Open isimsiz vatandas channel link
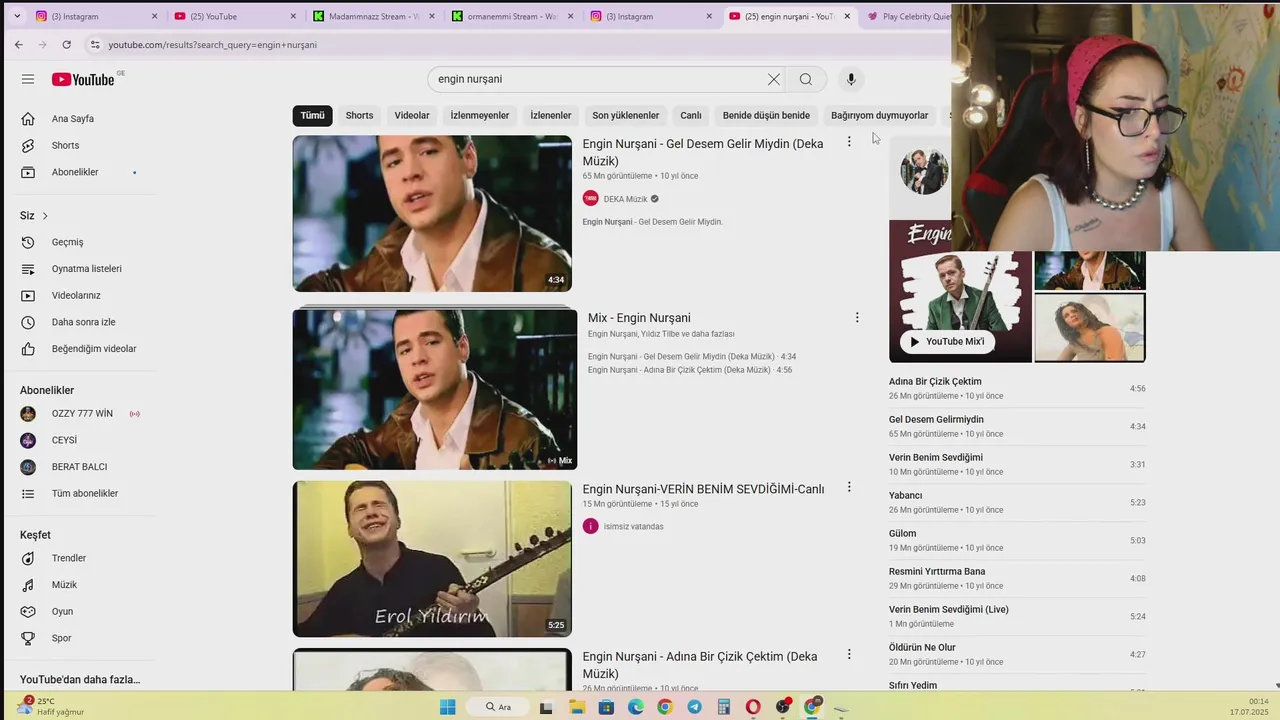The width and height of the screenshot is (1280, 720). 633,526
